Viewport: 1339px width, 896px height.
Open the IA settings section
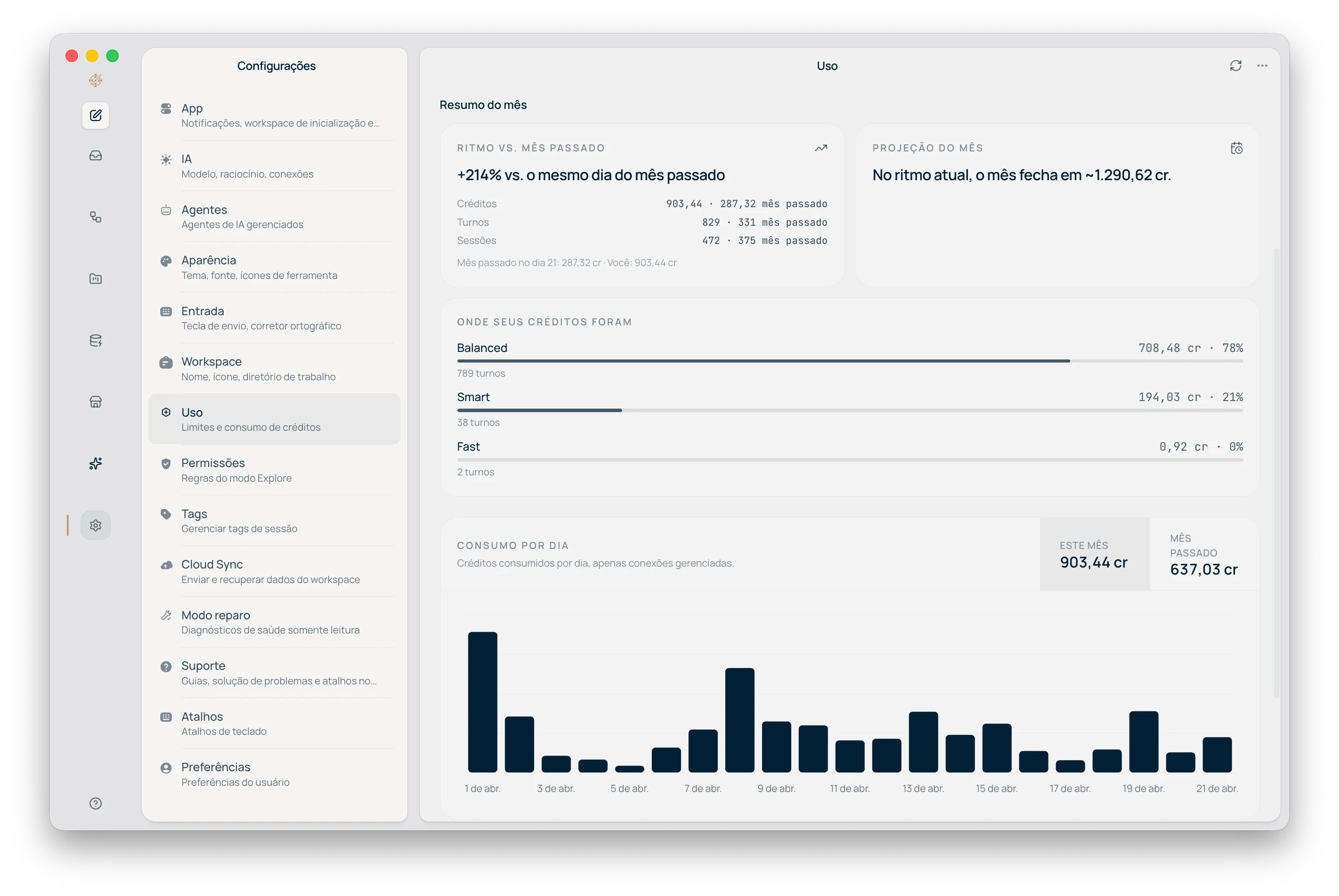pyautogui.click(x=275, y=166)
